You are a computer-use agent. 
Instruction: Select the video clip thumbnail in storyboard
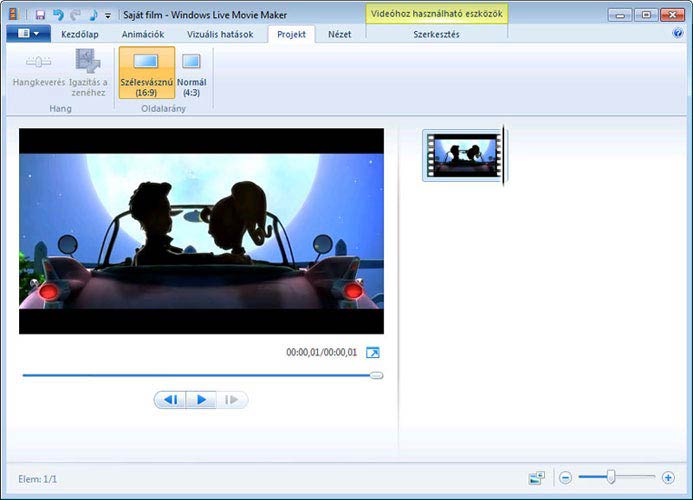463,155
